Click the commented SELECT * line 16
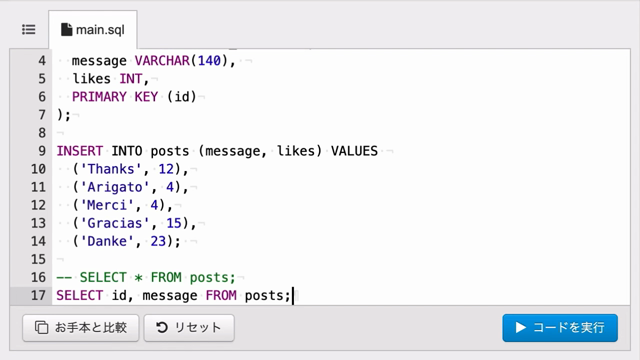Screen dimensions: 640x360 click(146, 277)
